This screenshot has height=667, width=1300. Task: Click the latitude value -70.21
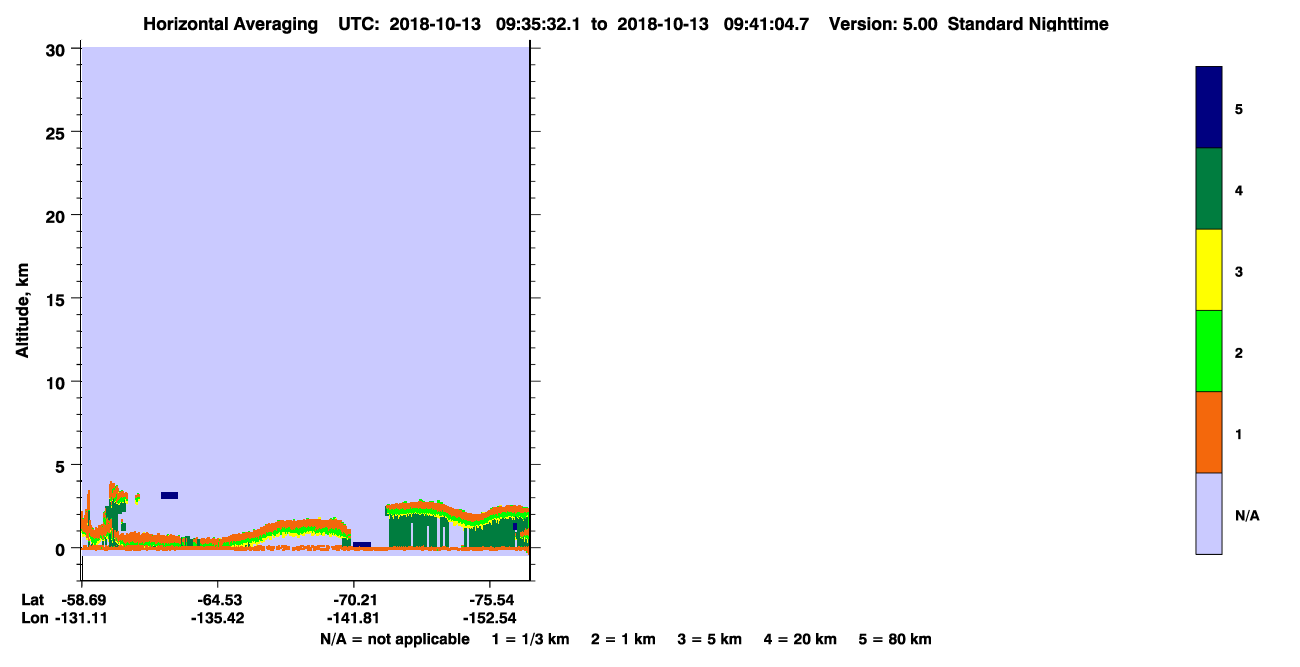click(x=354, y=600)
